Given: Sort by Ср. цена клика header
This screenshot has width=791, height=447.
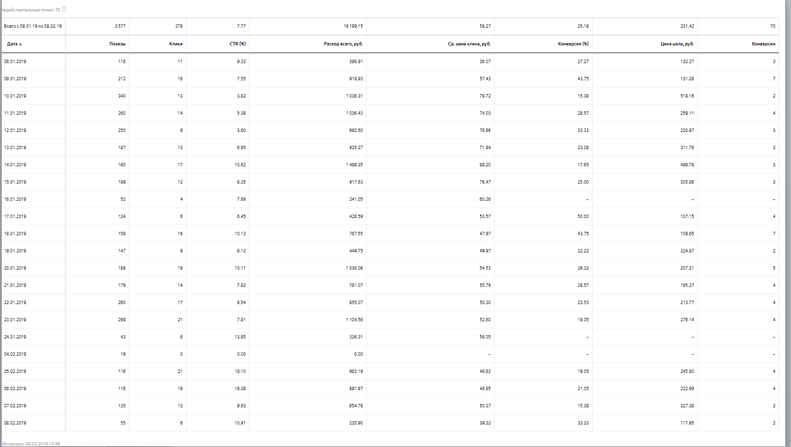Looking at the screenshot, I should point(470,44).
